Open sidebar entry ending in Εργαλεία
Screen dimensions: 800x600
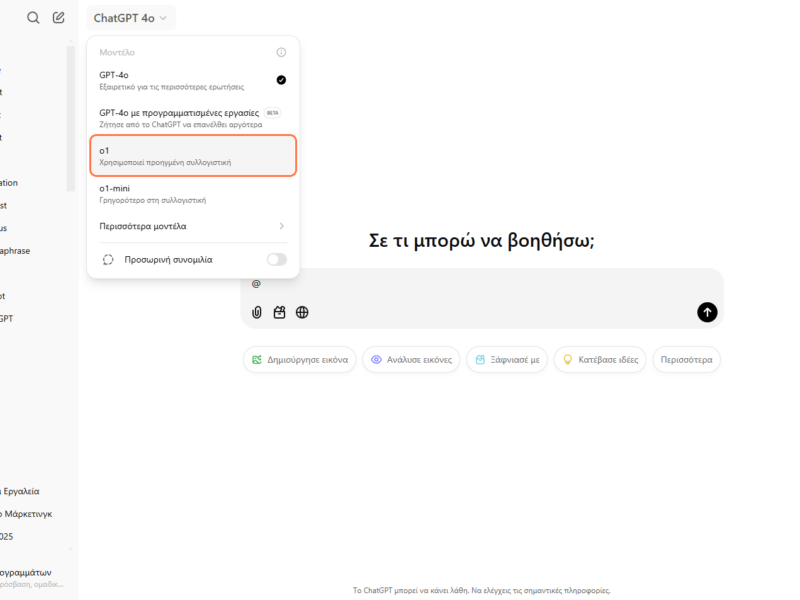coord(20,491)
